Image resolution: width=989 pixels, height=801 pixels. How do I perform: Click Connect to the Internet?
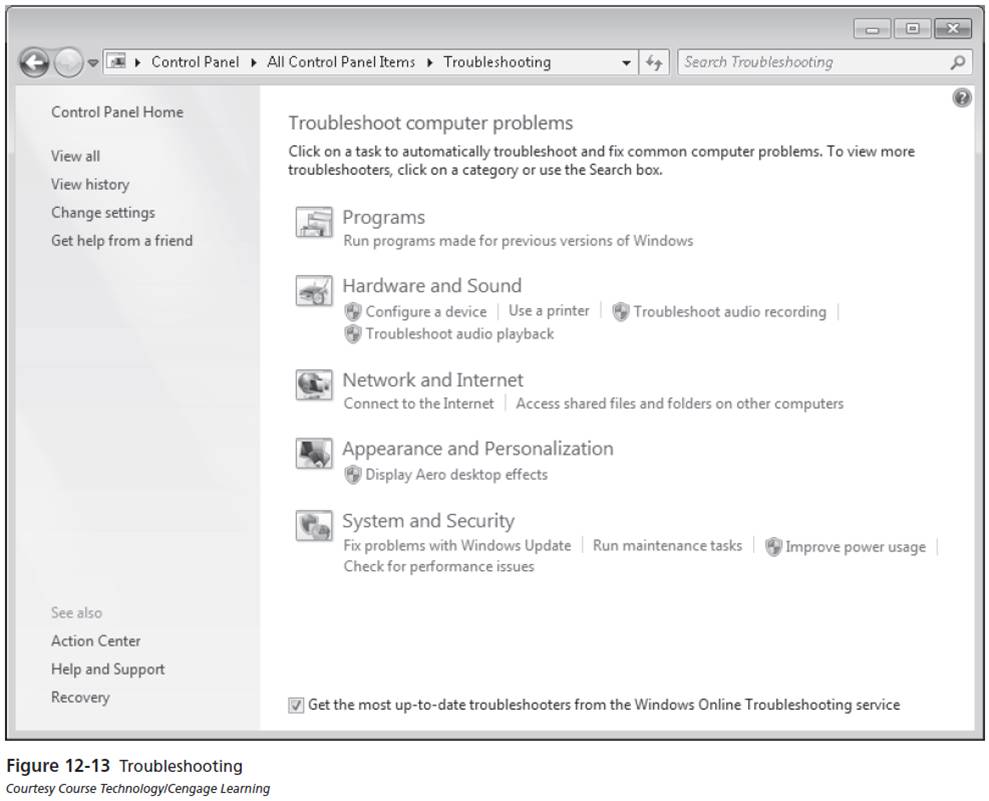click(x=419, y=404)
